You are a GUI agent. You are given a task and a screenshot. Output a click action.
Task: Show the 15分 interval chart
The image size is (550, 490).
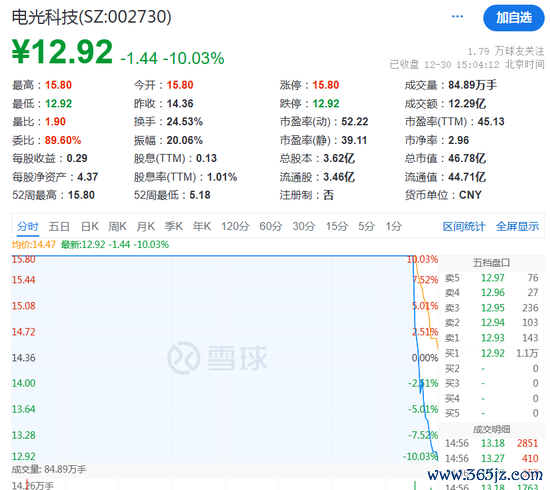coord(337,226)
